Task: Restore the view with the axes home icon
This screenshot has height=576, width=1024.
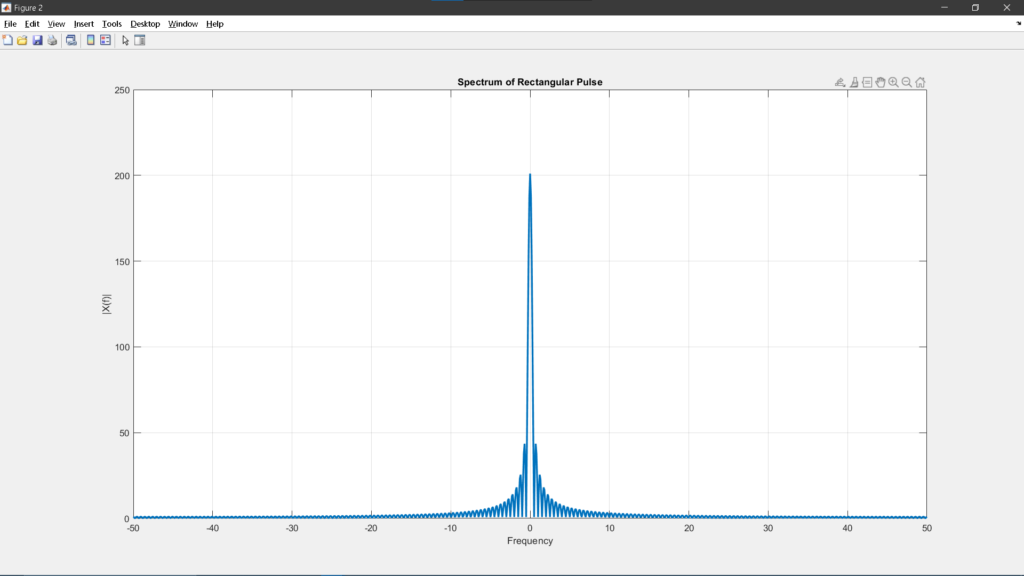Action: 920,82
